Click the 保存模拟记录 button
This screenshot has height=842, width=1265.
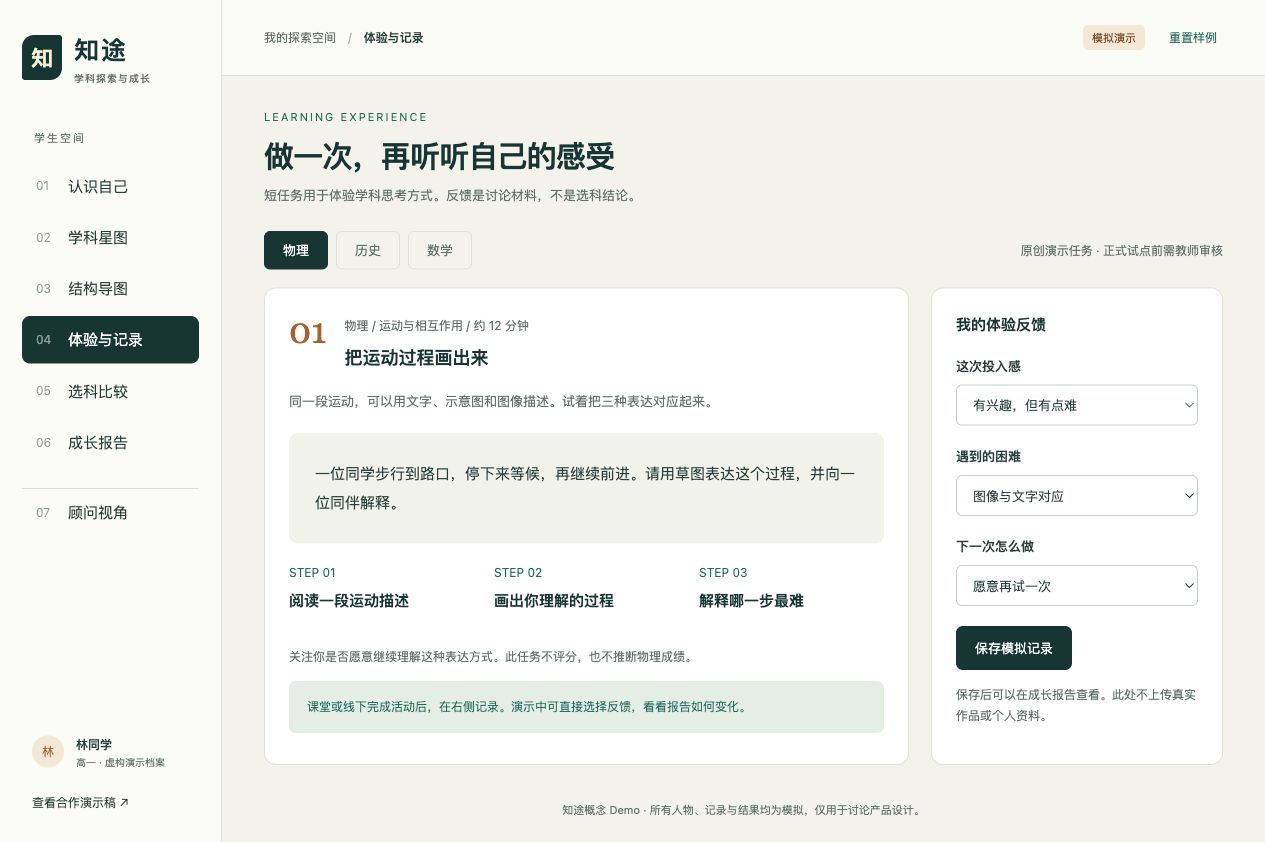pyautogui.click(x=1014, y=648)
